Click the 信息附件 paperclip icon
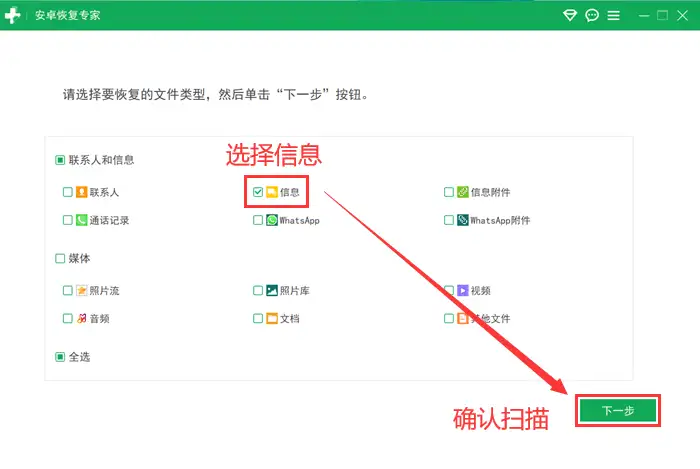The image size is (700, 469). (463, 192)
